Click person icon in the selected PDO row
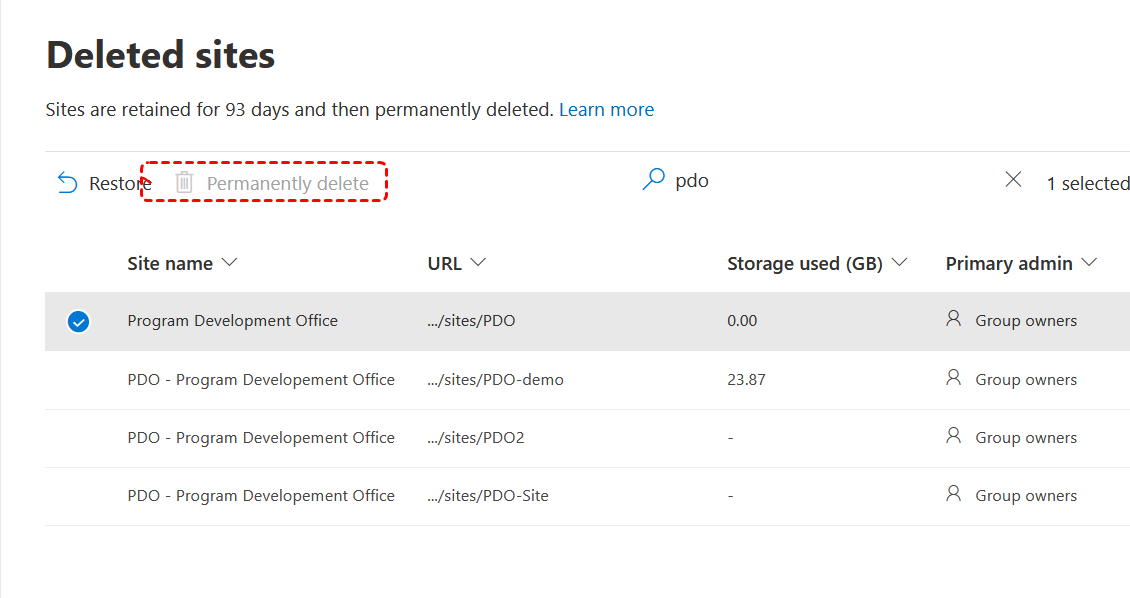 953,319
